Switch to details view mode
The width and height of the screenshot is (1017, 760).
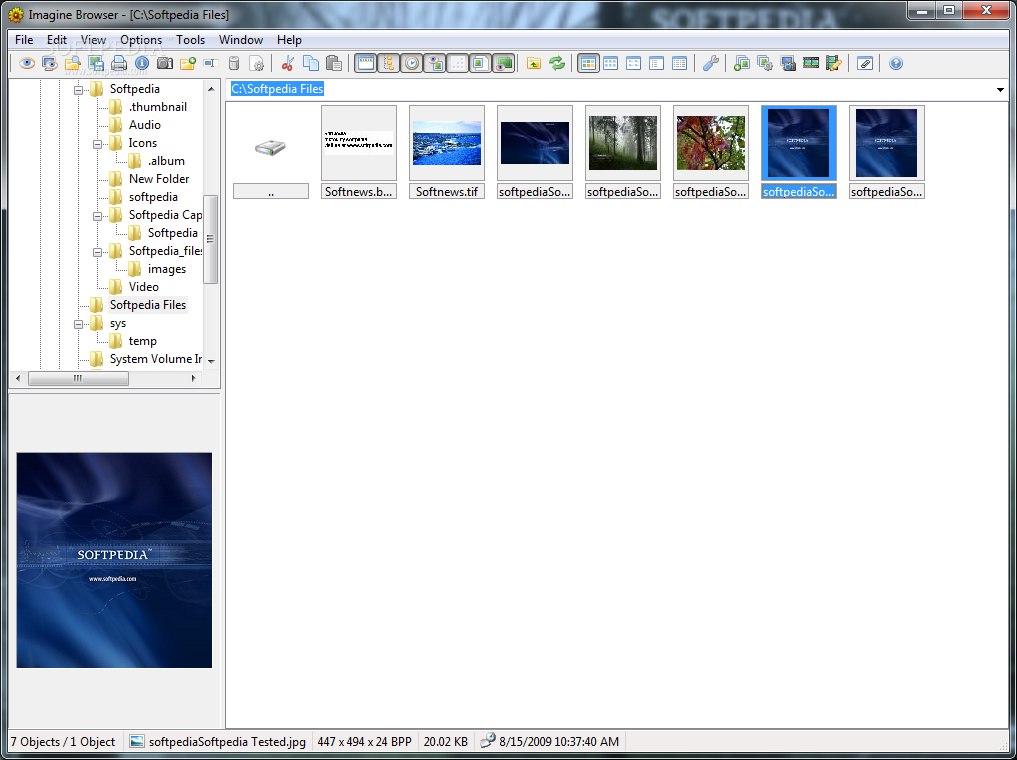[x=679, y=64]
